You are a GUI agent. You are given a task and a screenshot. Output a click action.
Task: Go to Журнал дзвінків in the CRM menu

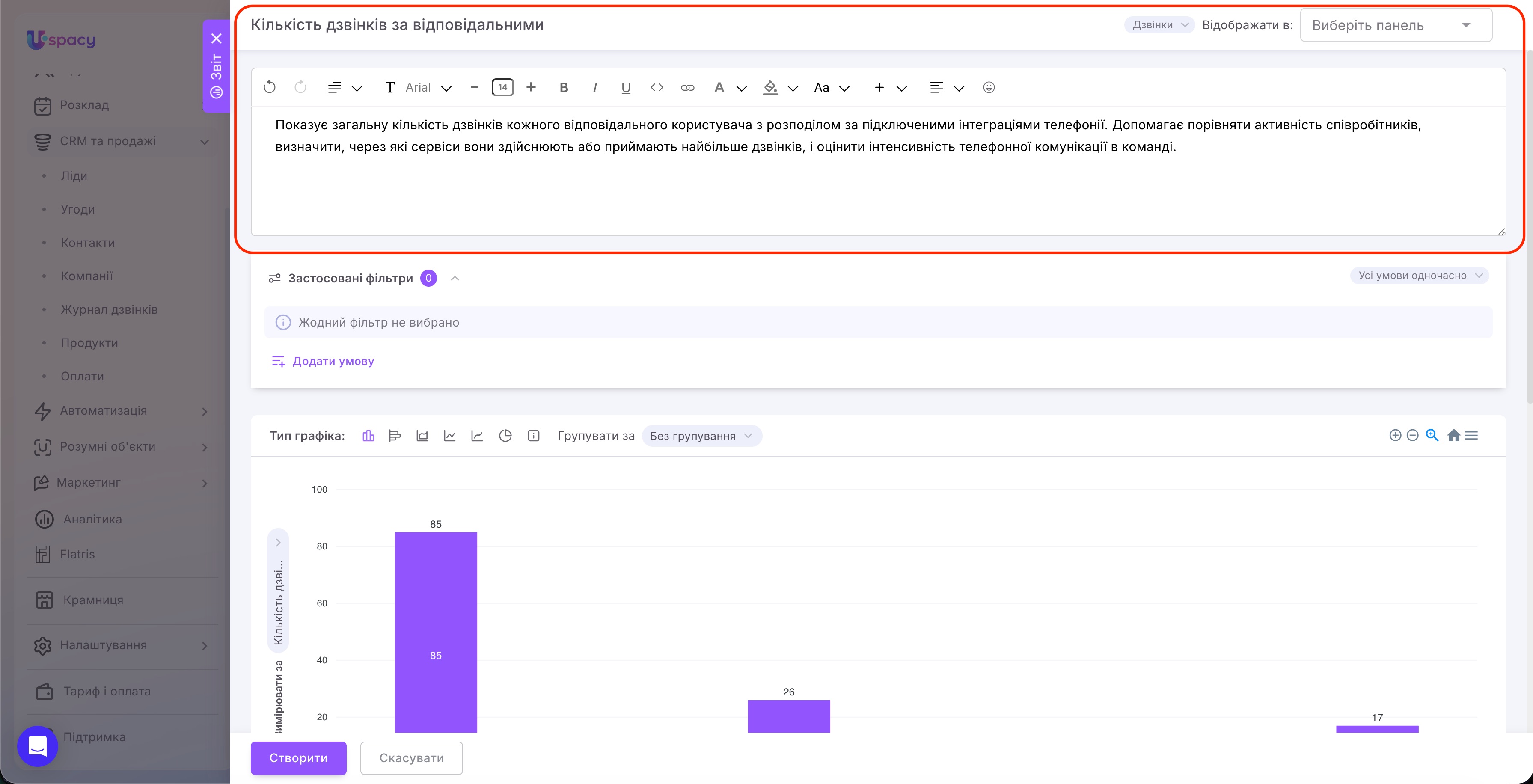click(109, 309)
